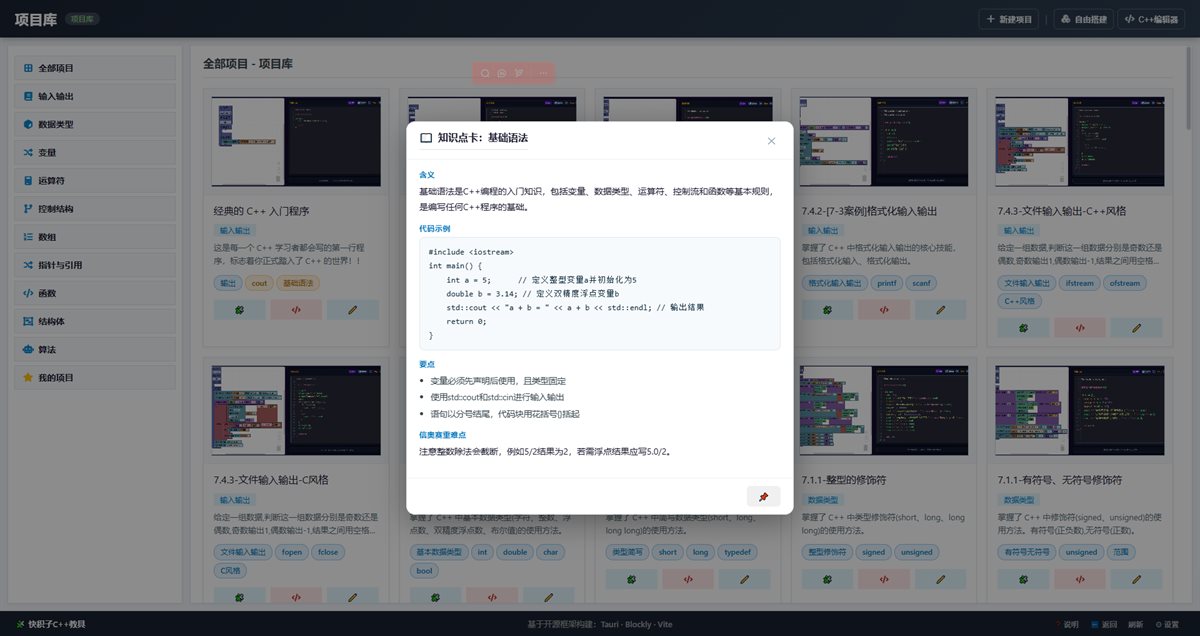
Task: Go to 算法 category
Action: [95, 349]
